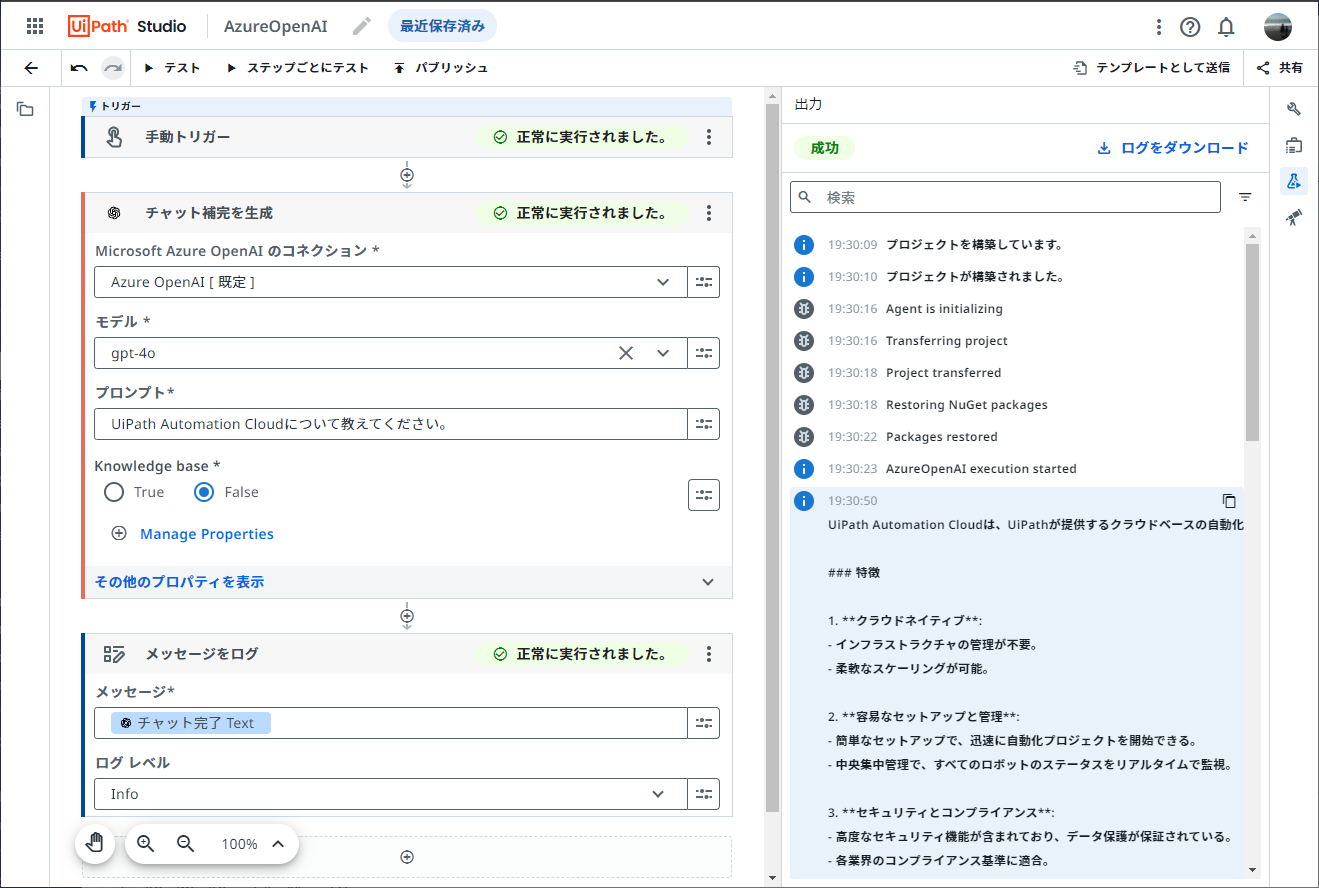Copy the 19:30:50 log entry

pyautogui.click(x=1229, y=501)
